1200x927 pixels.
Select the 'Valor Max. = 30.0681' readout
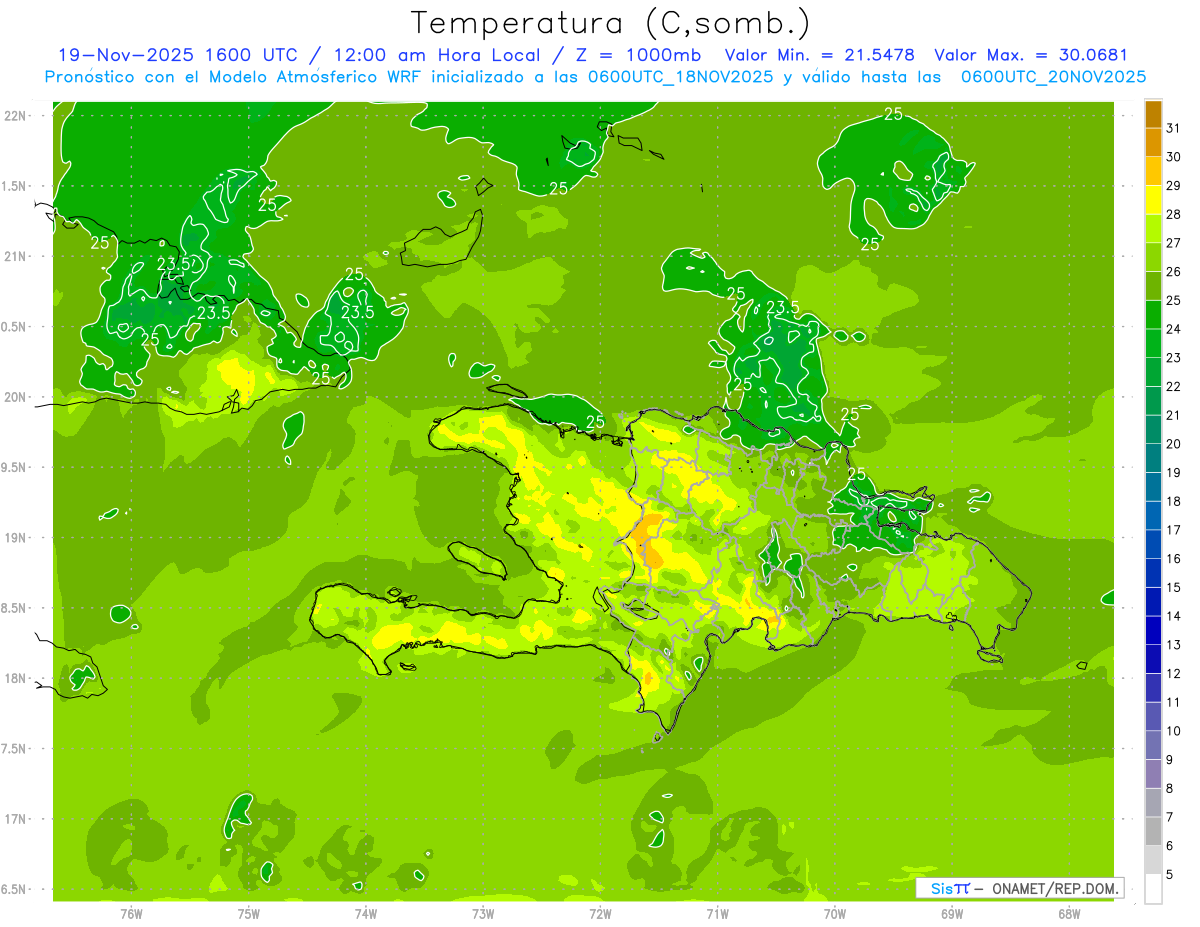1031,55
